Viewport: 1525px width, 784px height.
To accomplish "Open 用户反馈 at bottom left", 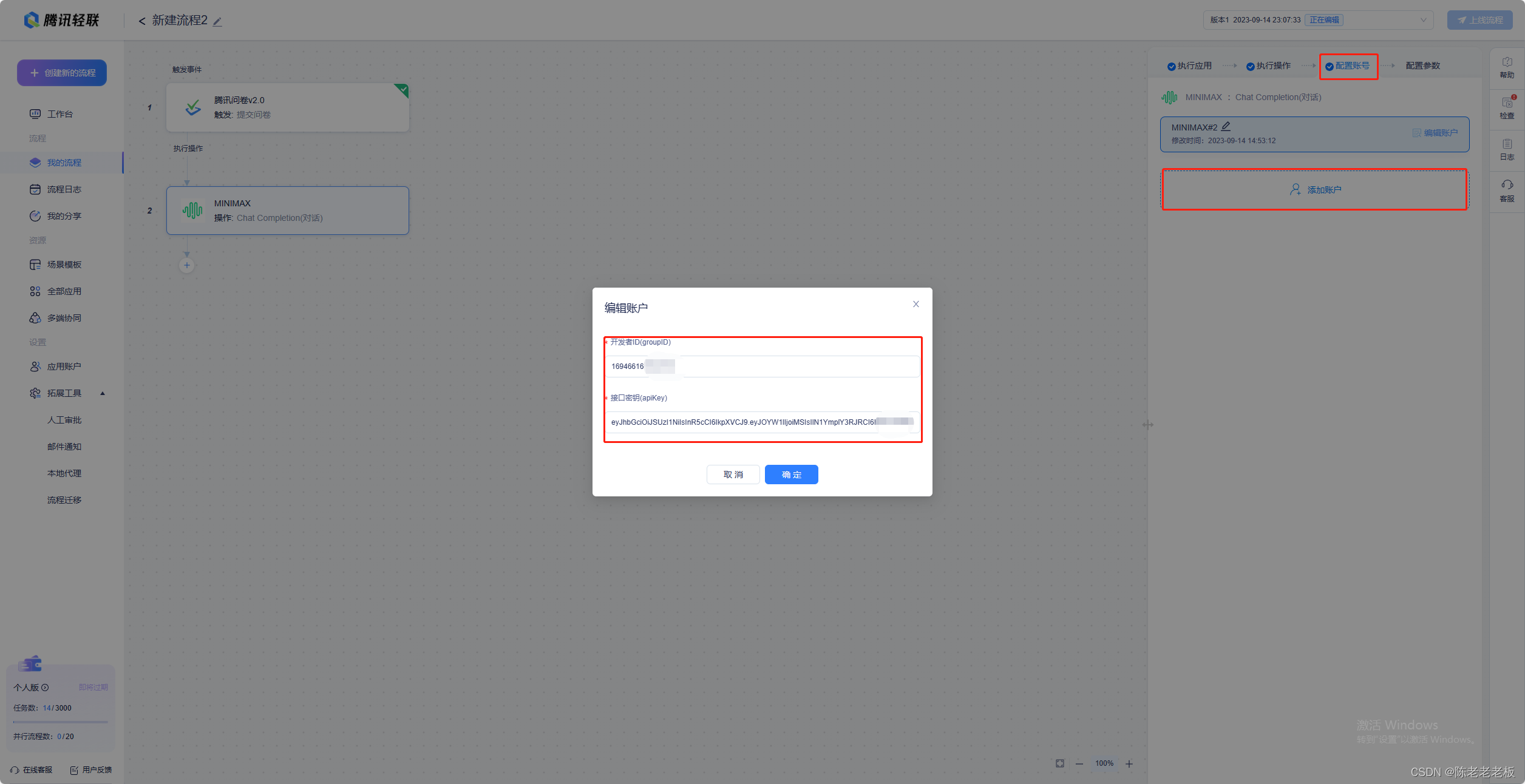I will [x=91, y=770].
